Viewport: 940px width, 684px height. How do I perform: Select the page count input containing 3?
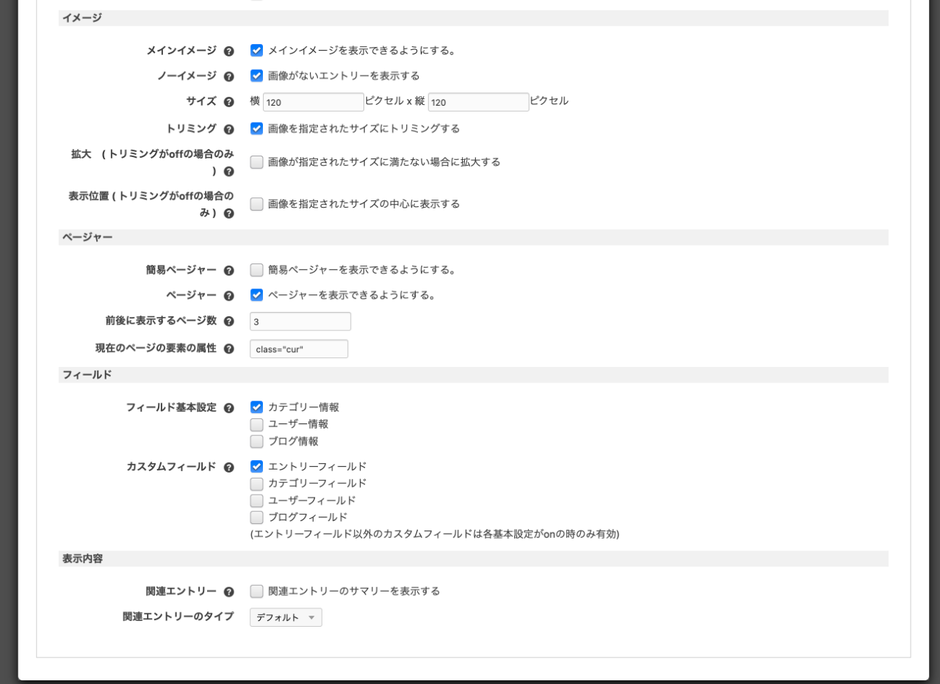(x=300, y=321)
